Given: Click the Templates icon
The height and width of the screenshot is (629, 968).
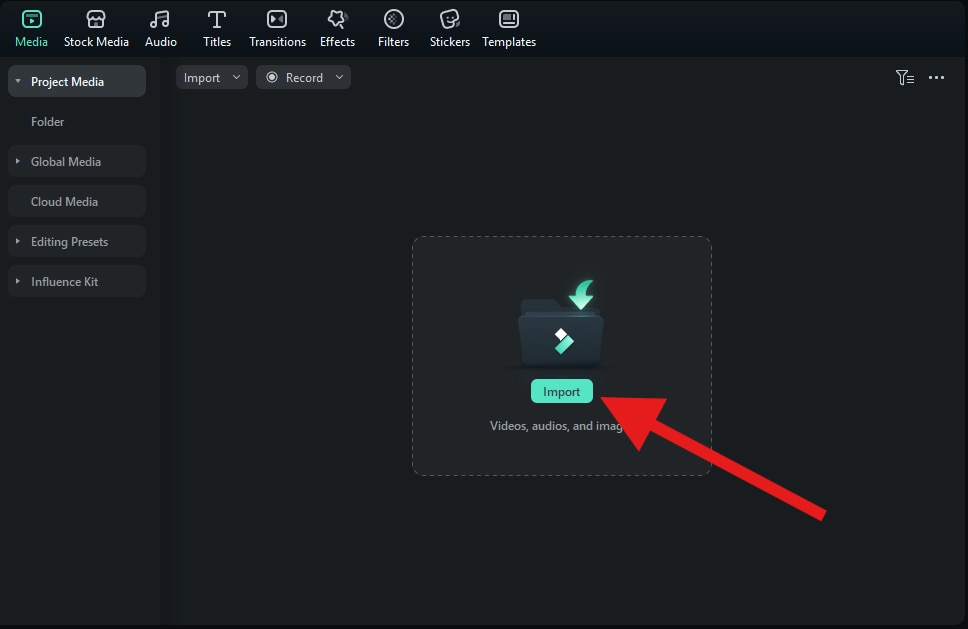Looking at the screenshot, I should [509, 18].
